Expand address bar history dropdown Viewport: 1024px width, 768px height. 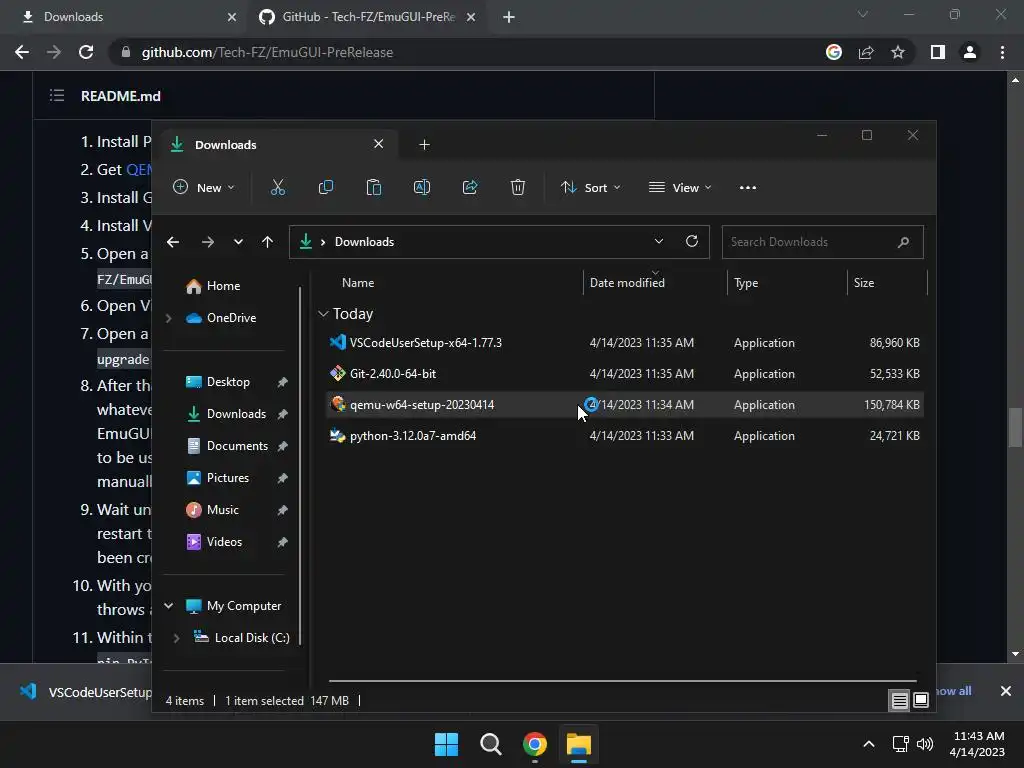coord(659,241)
